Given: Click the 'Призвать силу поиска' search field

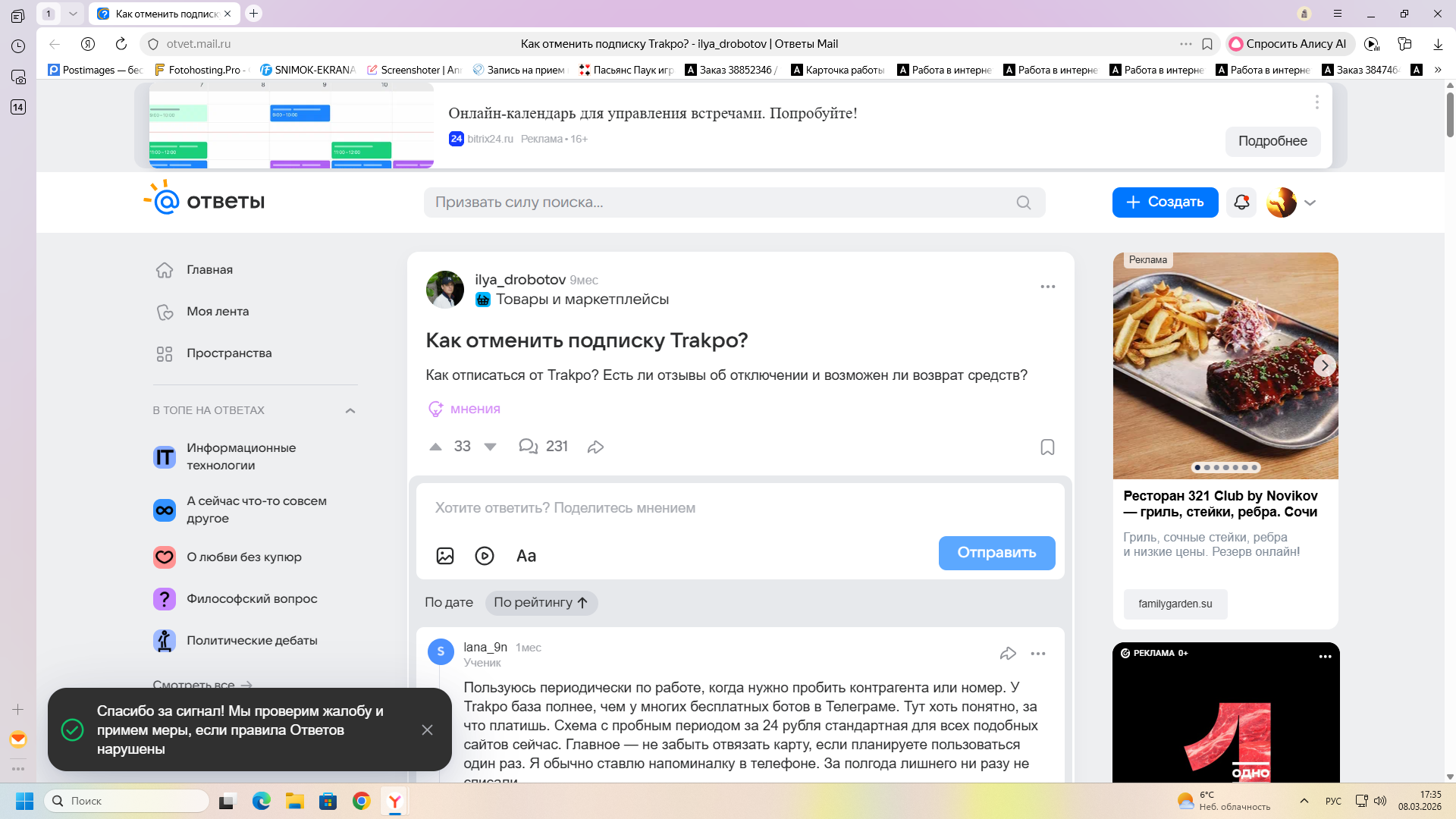Looking at the screenshot, I should 720,202.
